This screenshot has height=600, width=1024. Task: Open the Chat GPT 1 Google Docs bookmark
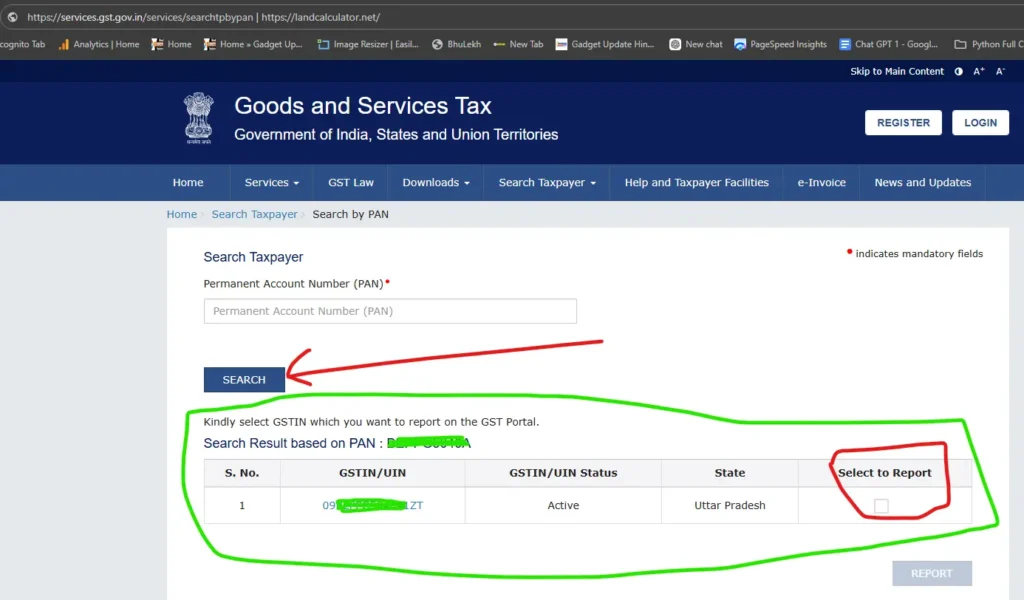coord(888,44)
